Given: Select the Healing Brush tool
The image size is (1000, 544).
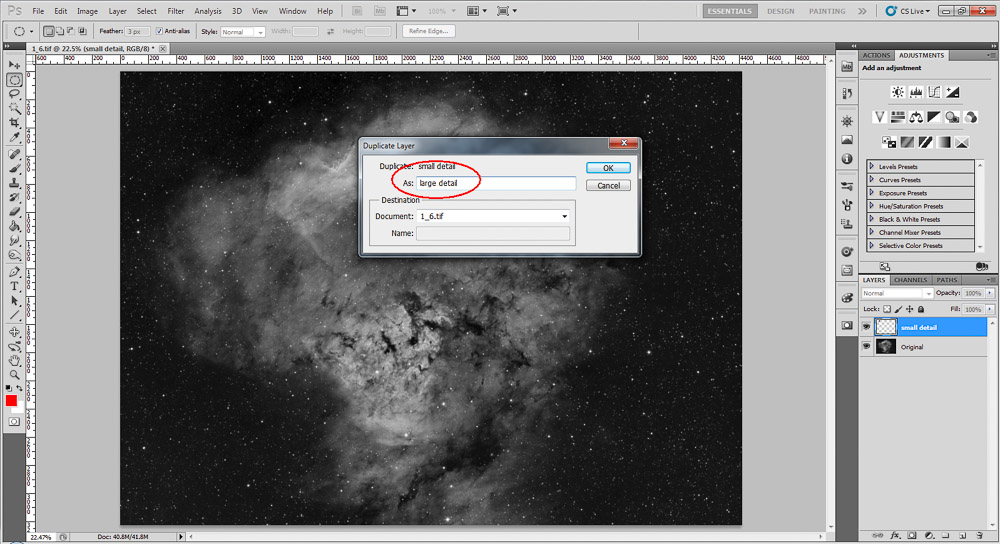Looking at the screenshot, I should pos(14,154).
